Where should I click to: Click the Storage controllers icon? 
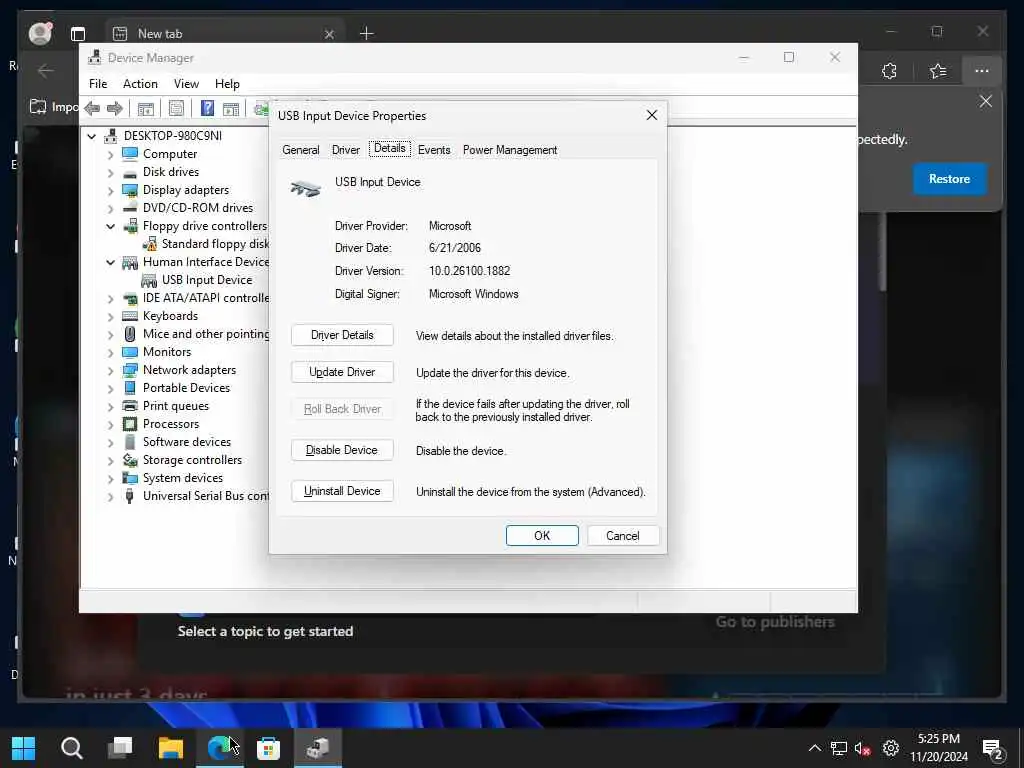(130, 460)
